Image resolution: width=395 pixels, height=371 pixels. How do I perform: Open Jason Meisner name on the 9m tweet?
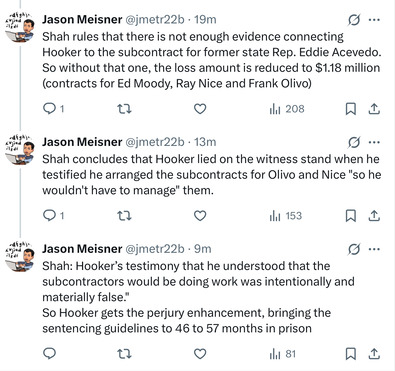pos(82,249)
